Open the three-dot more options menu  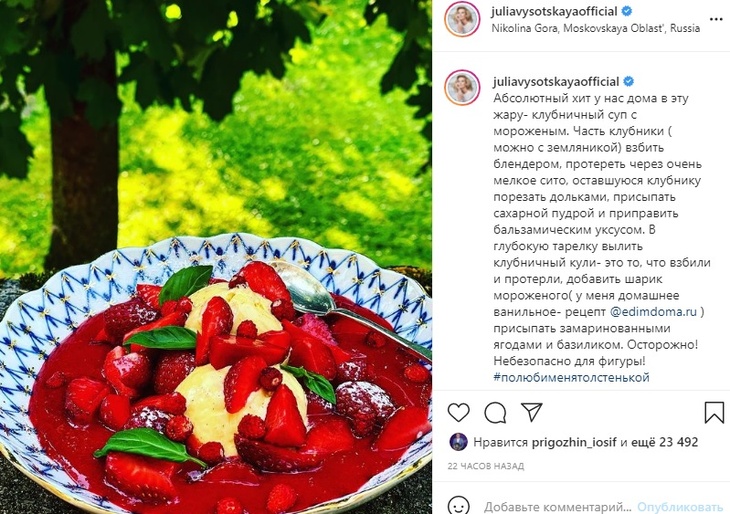click(x=716, y=20)
